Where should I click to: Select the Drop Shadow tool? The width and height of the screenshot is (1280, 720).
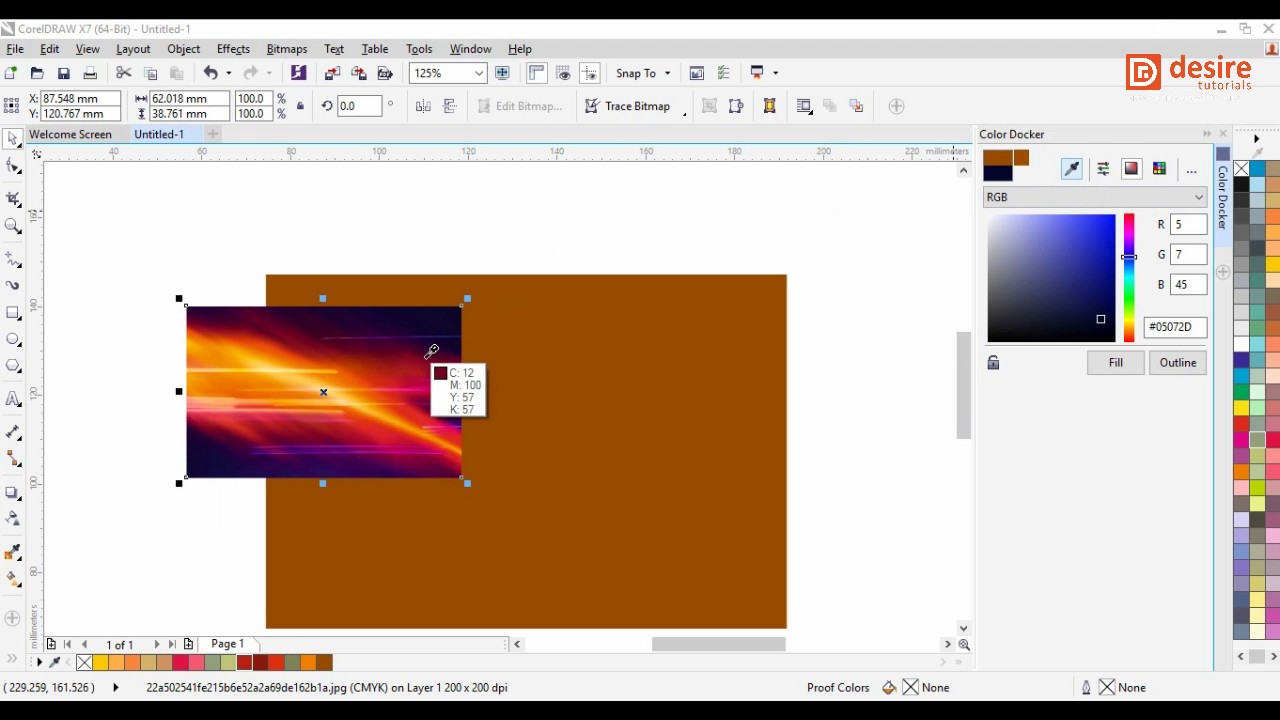(x=13, y=492)
